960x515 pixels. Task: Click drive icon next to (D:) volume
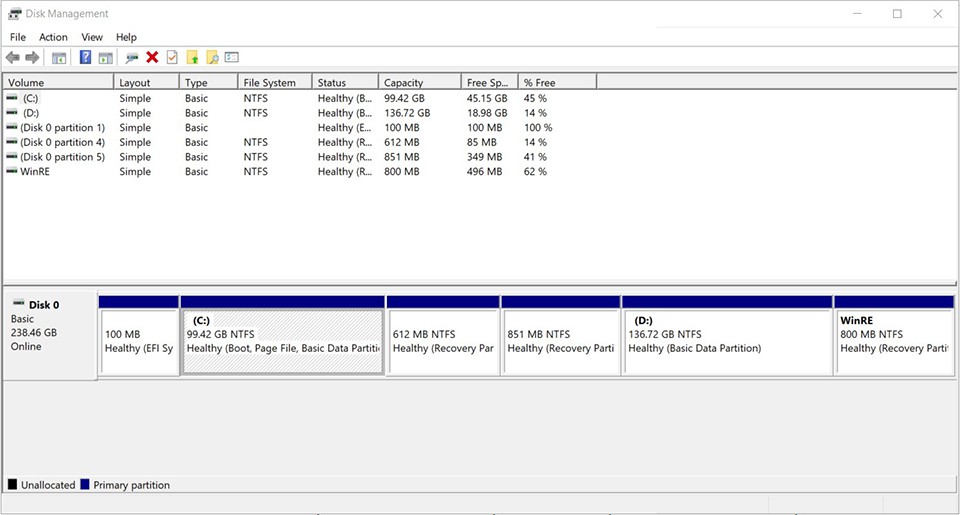(12, 112)
